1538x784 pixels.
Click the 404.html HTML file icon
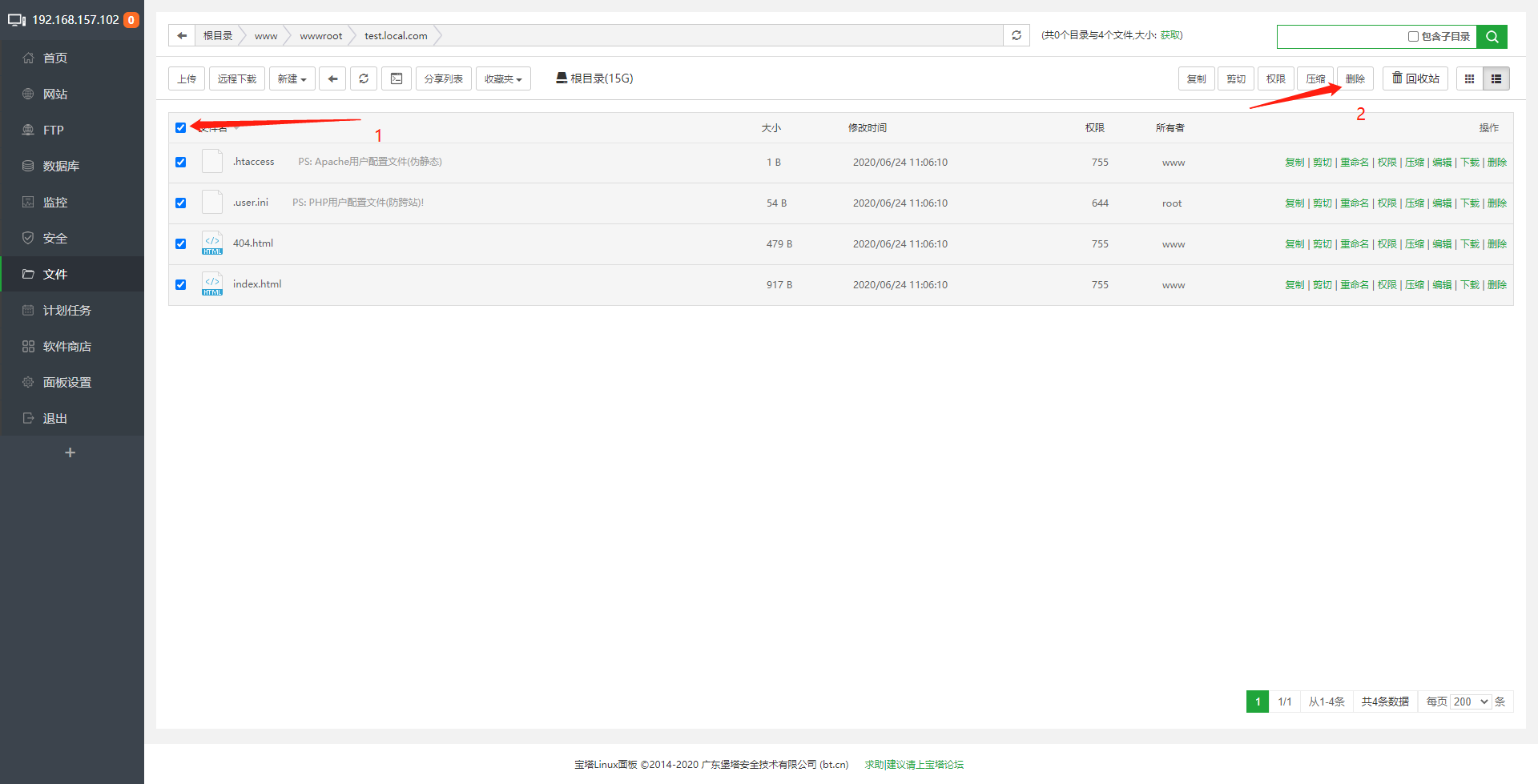212,243
